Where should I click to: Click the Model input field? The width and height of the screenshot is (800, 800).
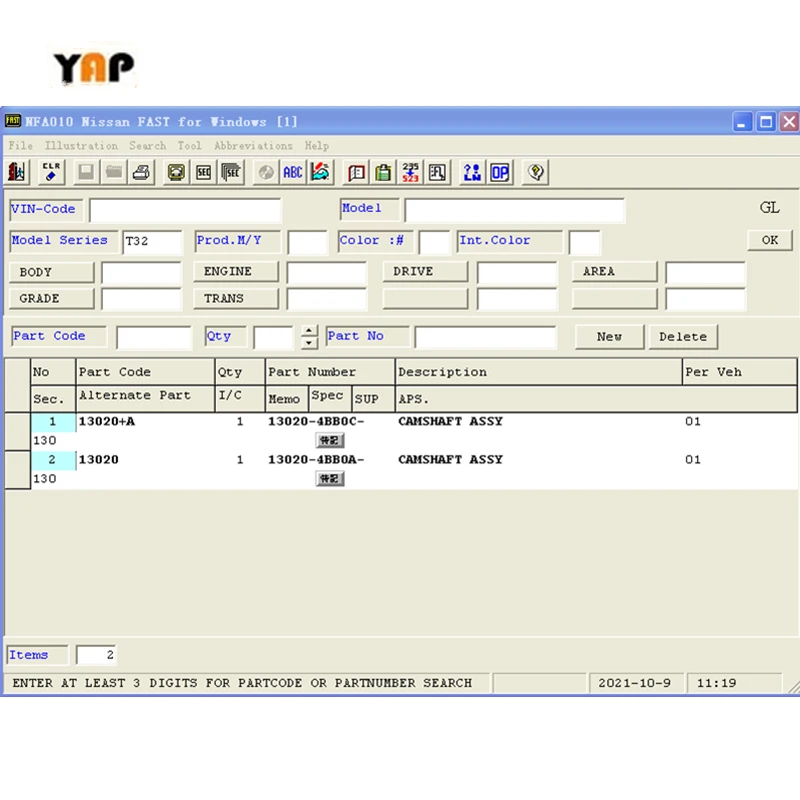[x=514, y=210]
